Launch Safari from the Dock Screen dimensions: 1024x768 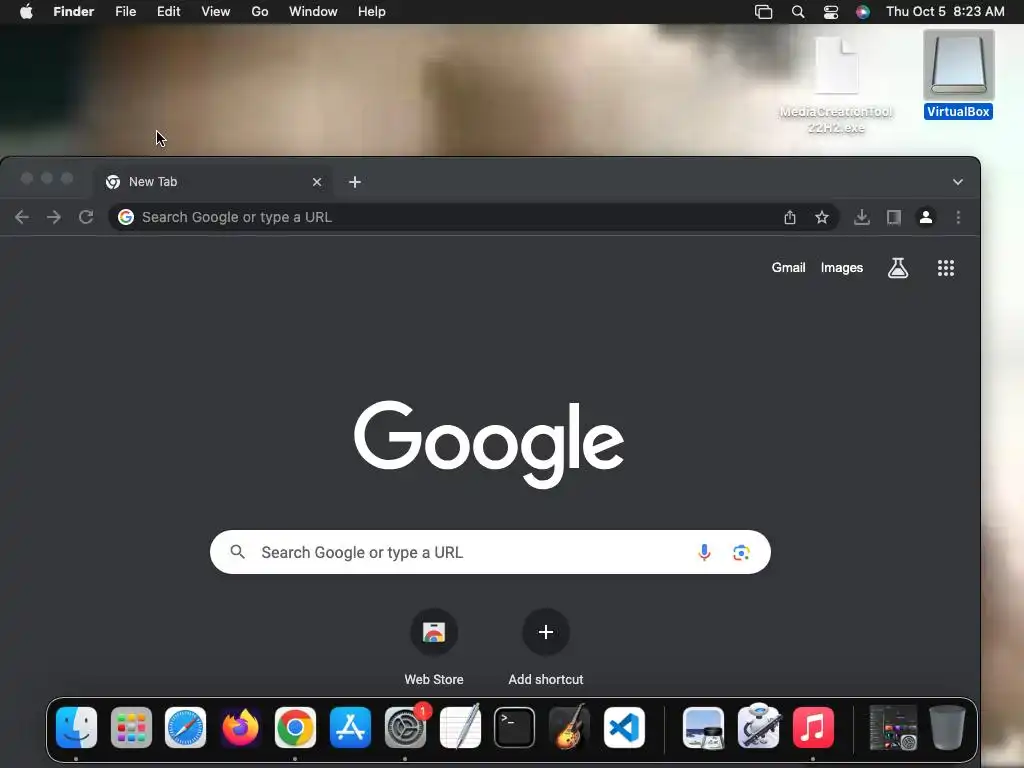pos(185,728)
